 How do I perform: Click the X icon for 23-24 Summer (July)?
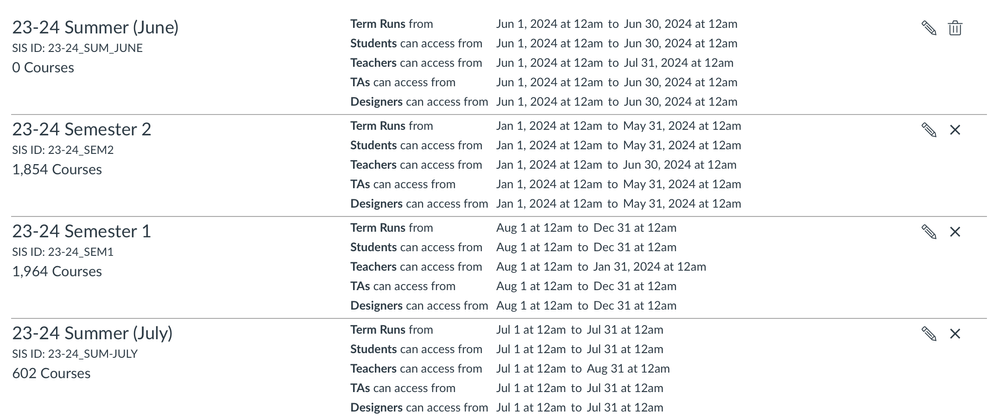pos(955,334)
